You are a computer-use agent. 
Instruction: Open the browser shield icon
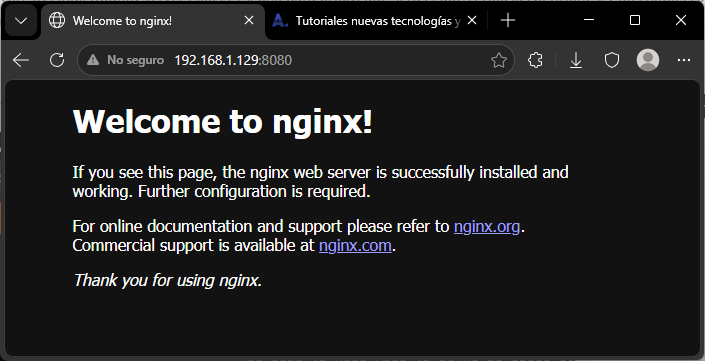point(611,60)
